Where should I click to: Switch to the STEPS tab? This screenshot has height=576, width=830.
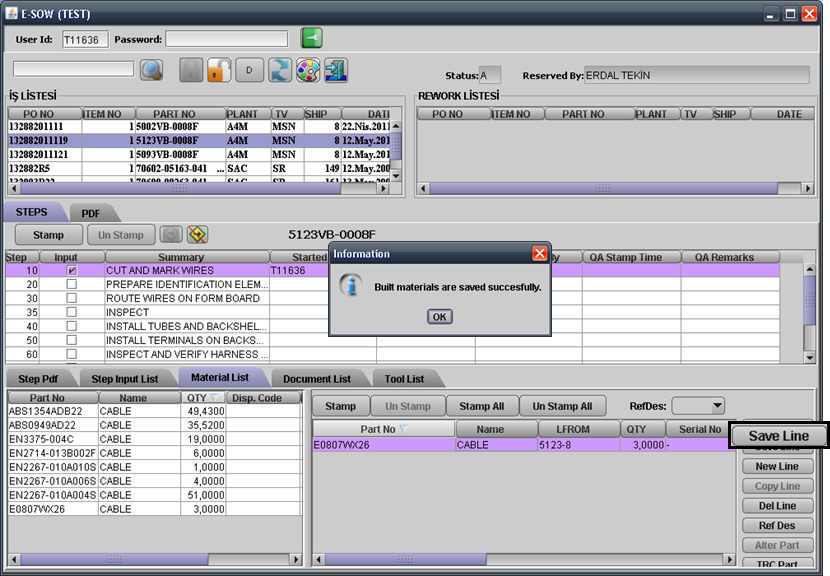coord(31,212)
